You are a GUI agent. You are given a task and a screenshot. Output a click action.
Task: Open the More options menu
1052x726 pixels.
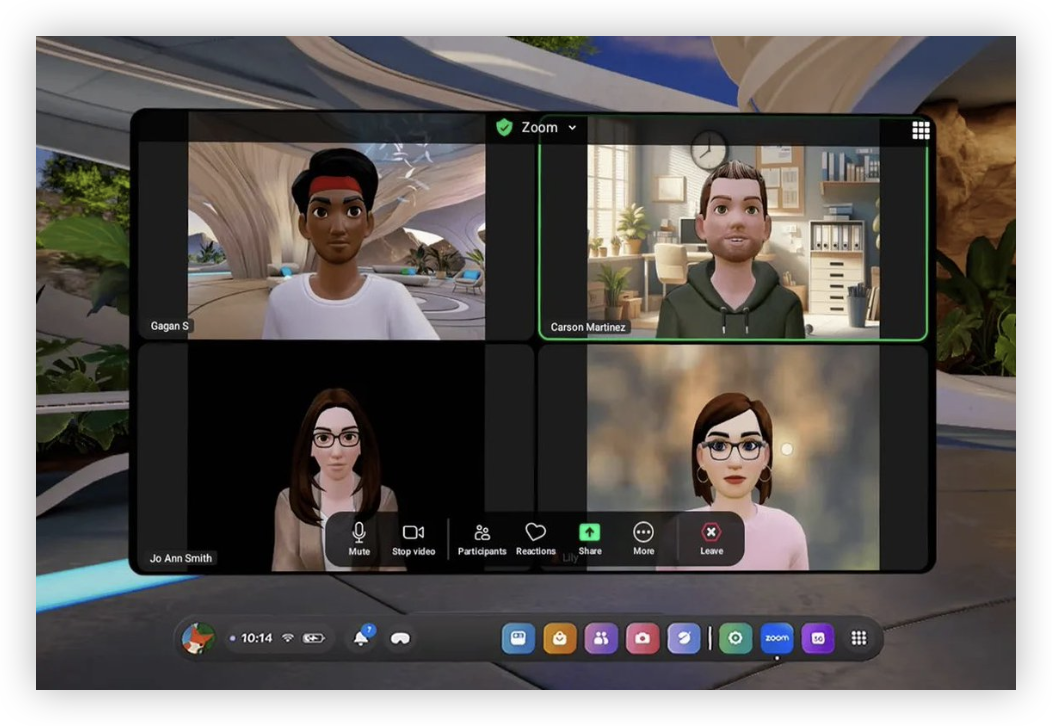(643, 539)
